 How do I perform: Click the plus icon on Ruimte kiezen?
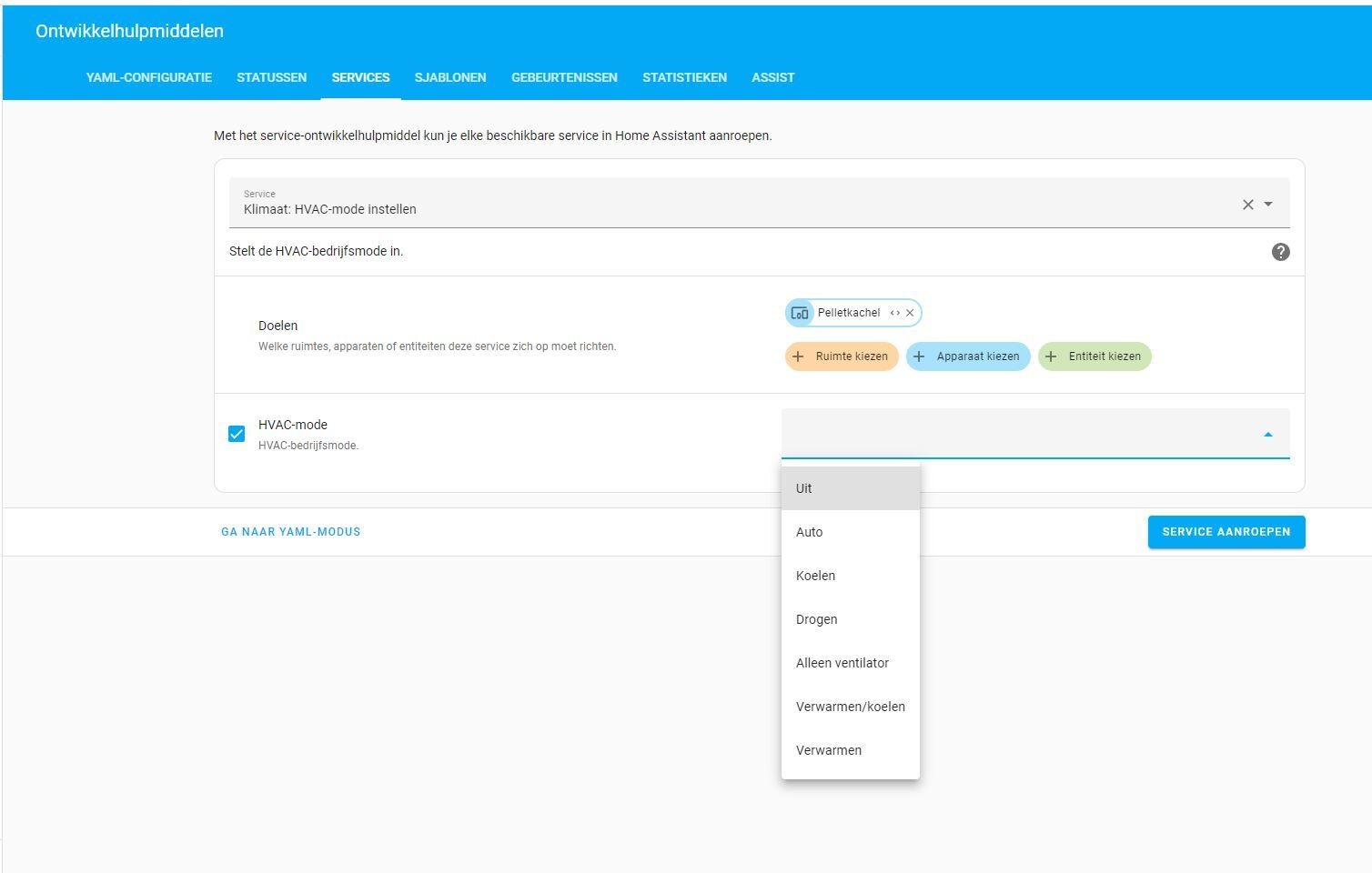coord(799,356)
